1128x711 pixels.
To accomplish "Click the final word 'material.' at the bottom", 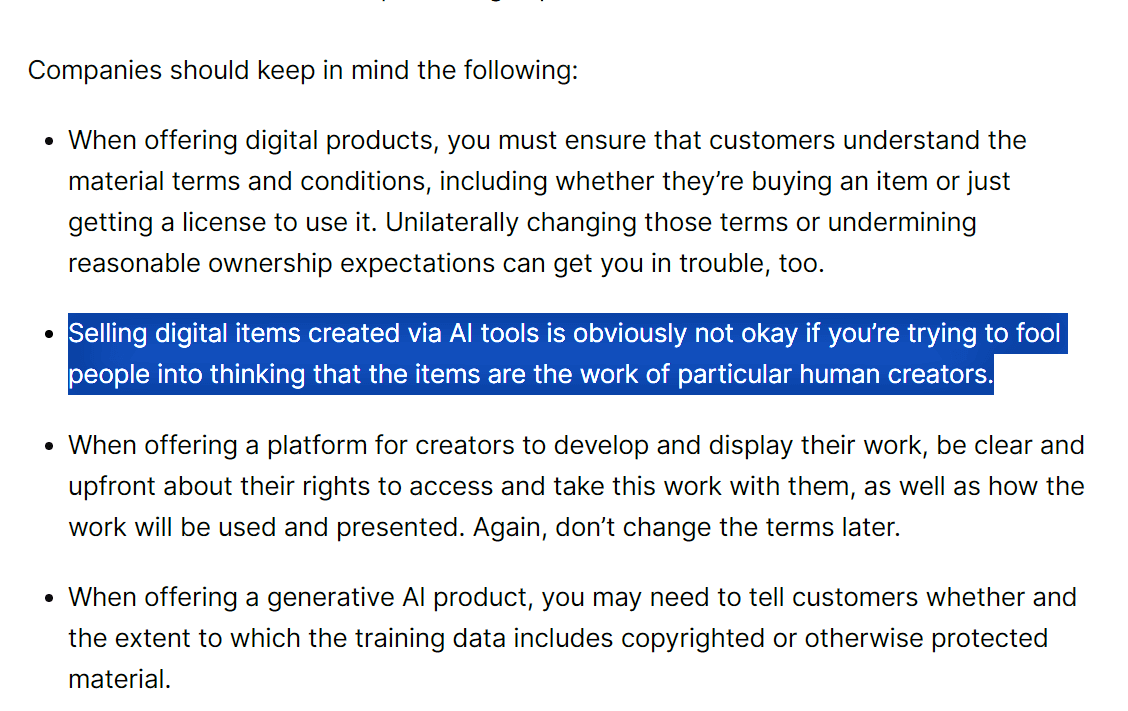I will [119, 679].
